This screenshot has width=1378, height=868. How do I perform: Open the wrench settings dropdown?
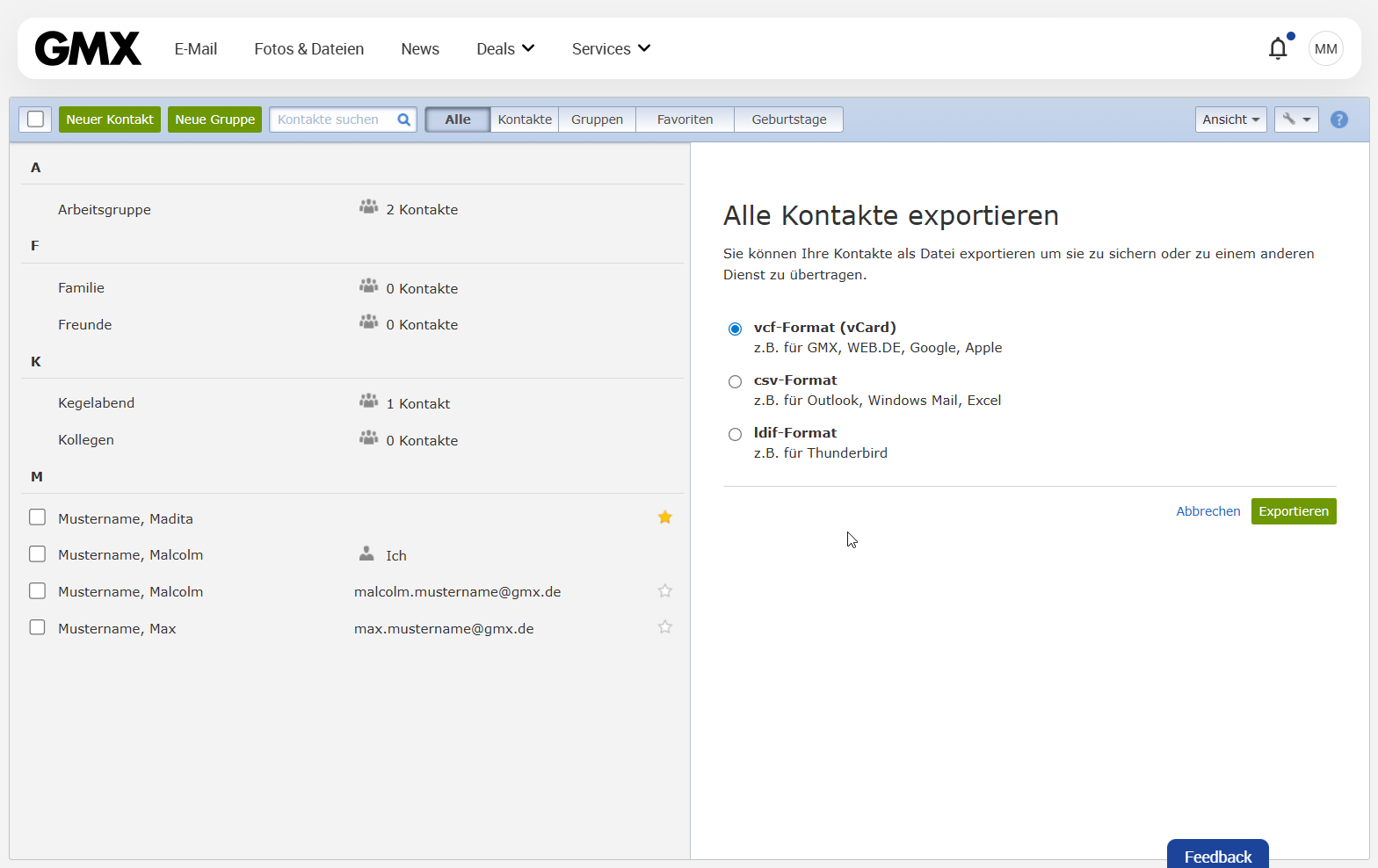1296,119
